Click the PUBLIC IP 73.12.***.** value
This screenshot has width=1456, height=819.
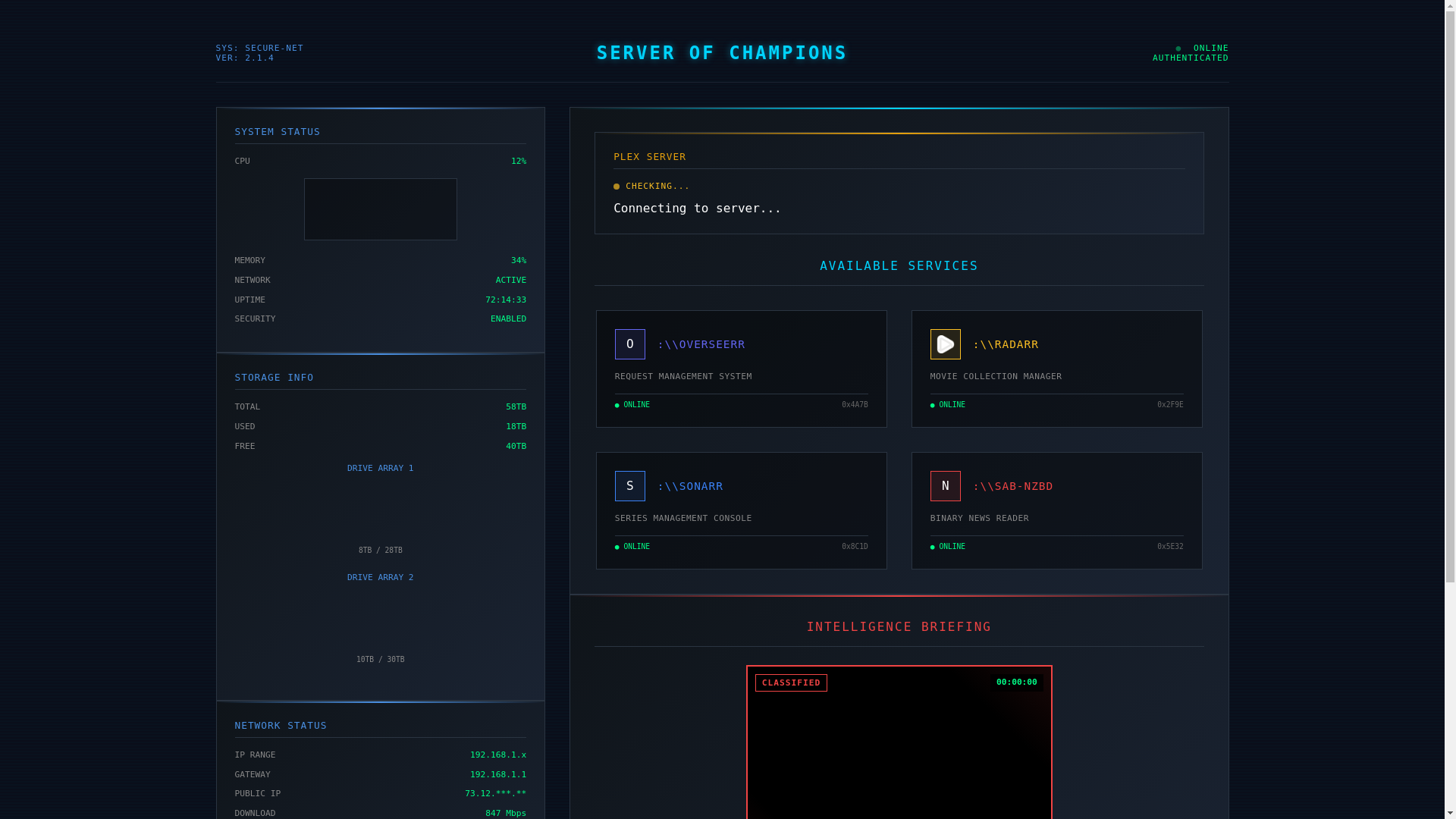(x=495, y=794)
